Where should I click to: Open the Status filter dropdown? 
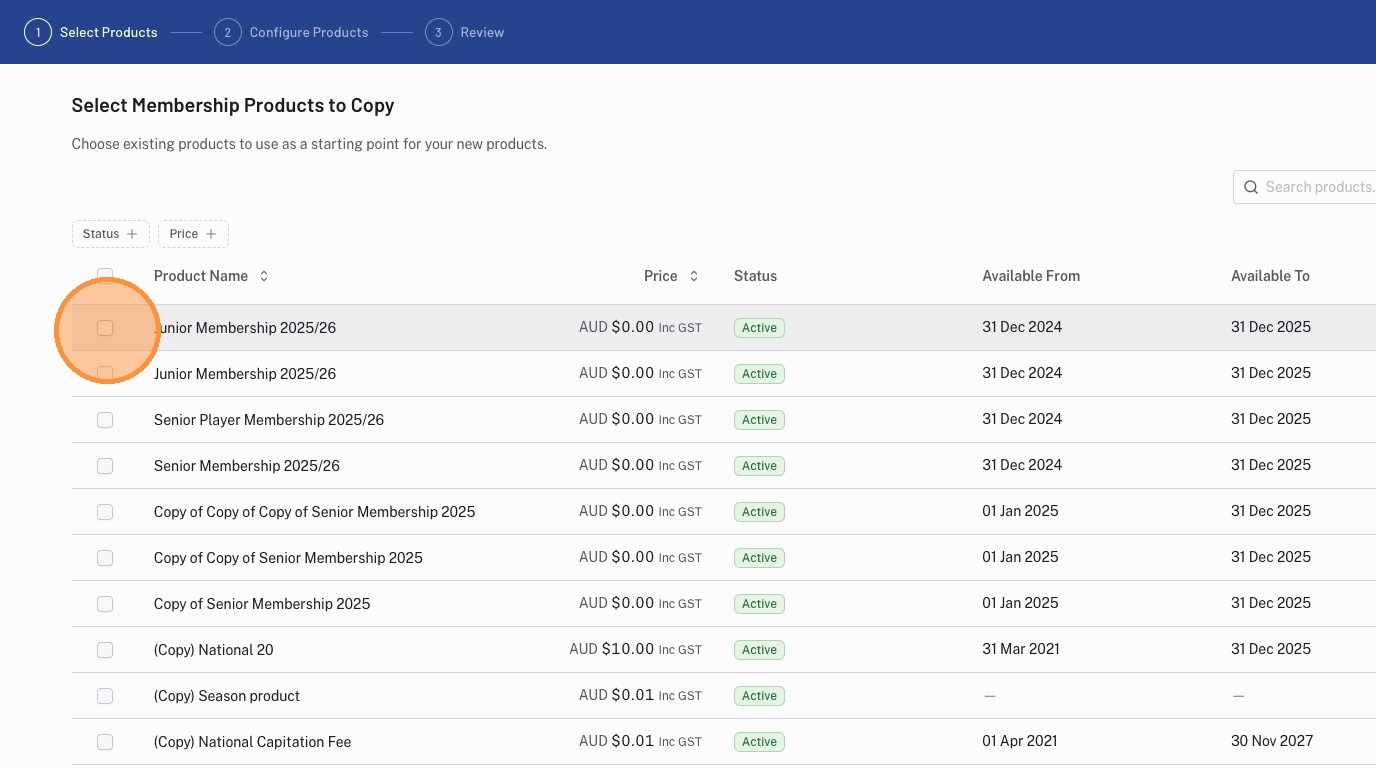tap(110, 234)
